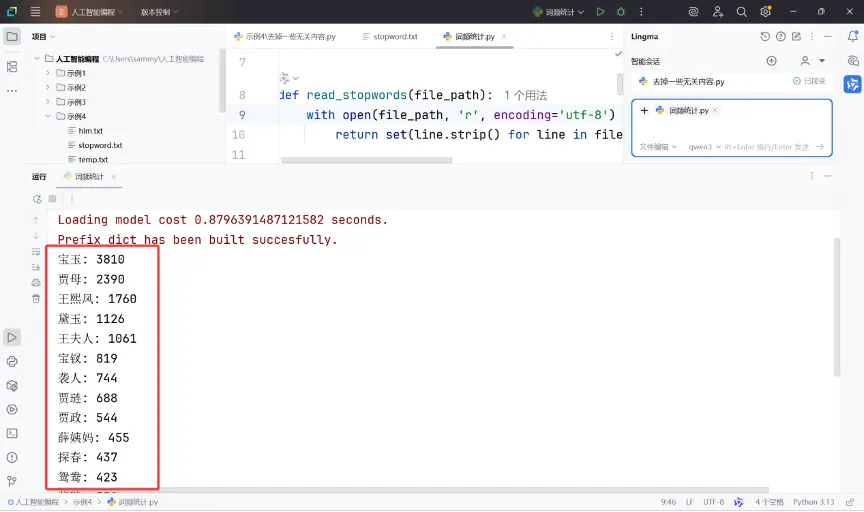This screenshot has width=864, height=512.
Task: Open stopword.txt in project tree
Action: 100,145
